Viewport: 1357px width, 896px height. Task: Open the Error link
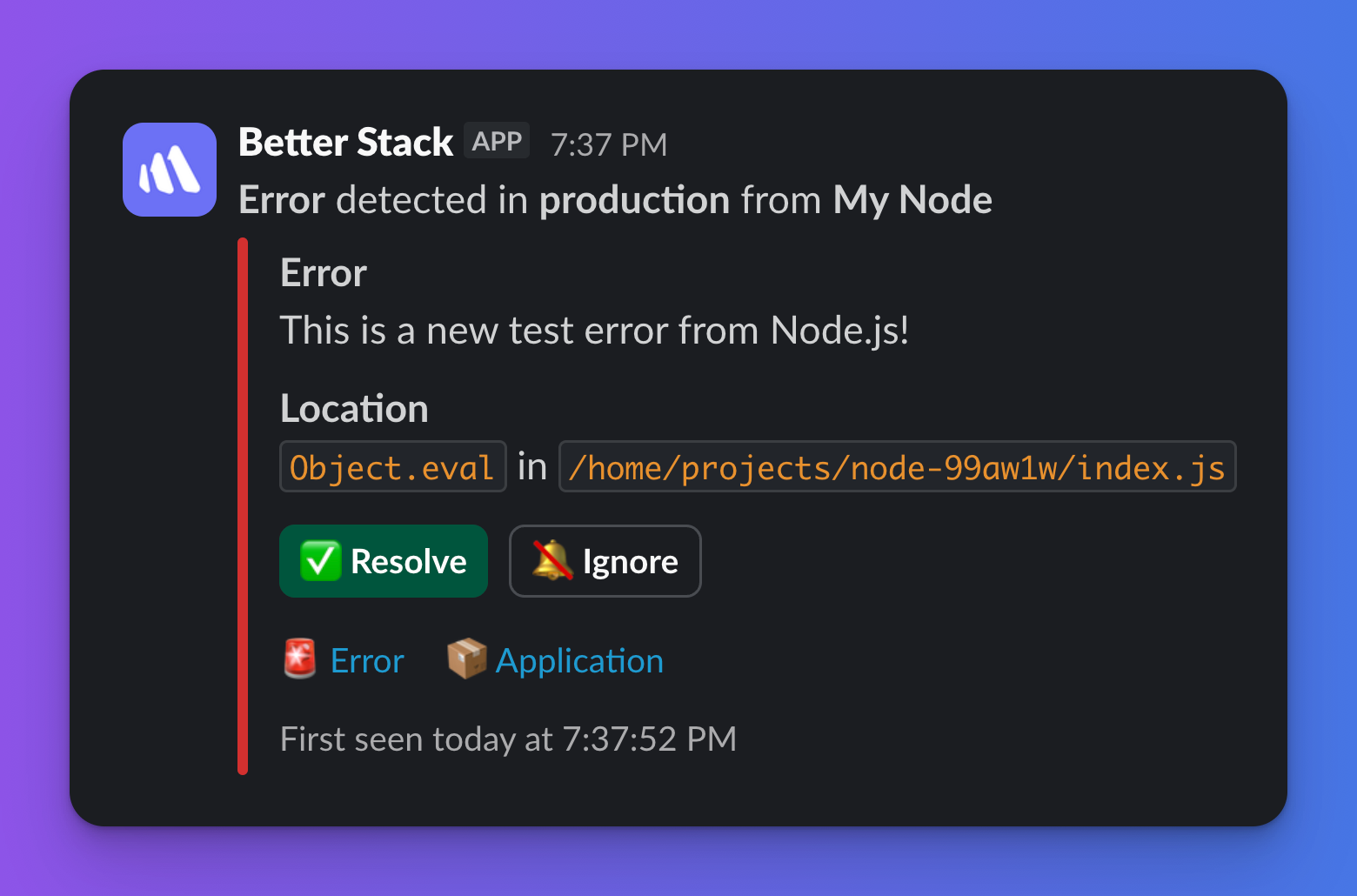coord(366,659)
